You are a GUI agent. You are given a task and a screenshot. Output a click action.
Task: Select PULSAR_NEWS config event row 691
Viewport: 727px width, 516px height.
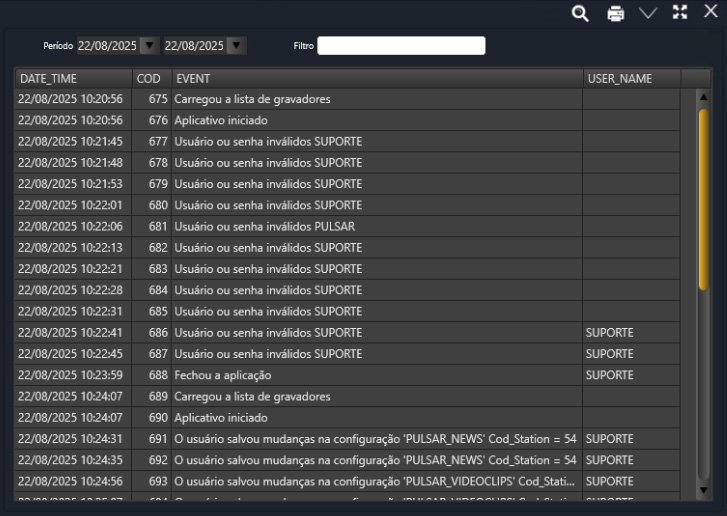coord(347,439)
